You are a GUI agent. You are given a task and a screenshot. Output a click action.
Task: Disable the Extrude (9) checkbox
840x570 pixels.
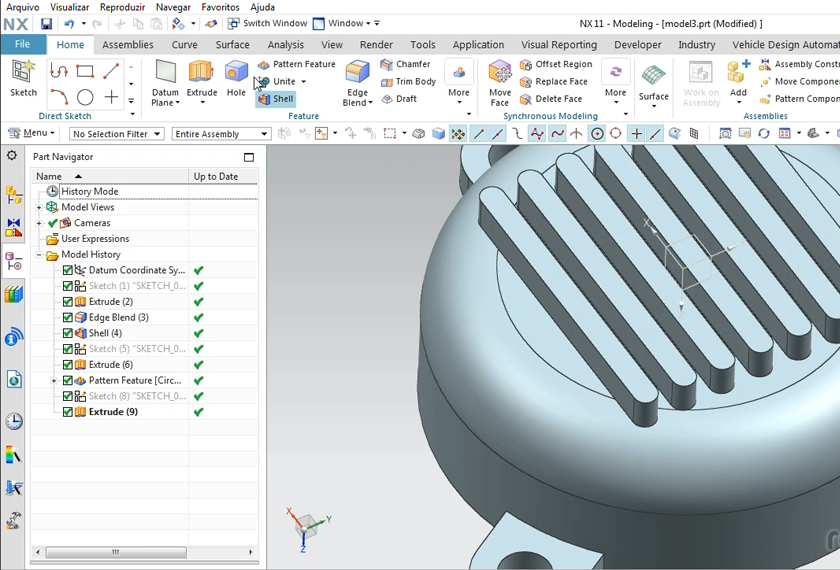pyautogui.click(x=68, y=412)
